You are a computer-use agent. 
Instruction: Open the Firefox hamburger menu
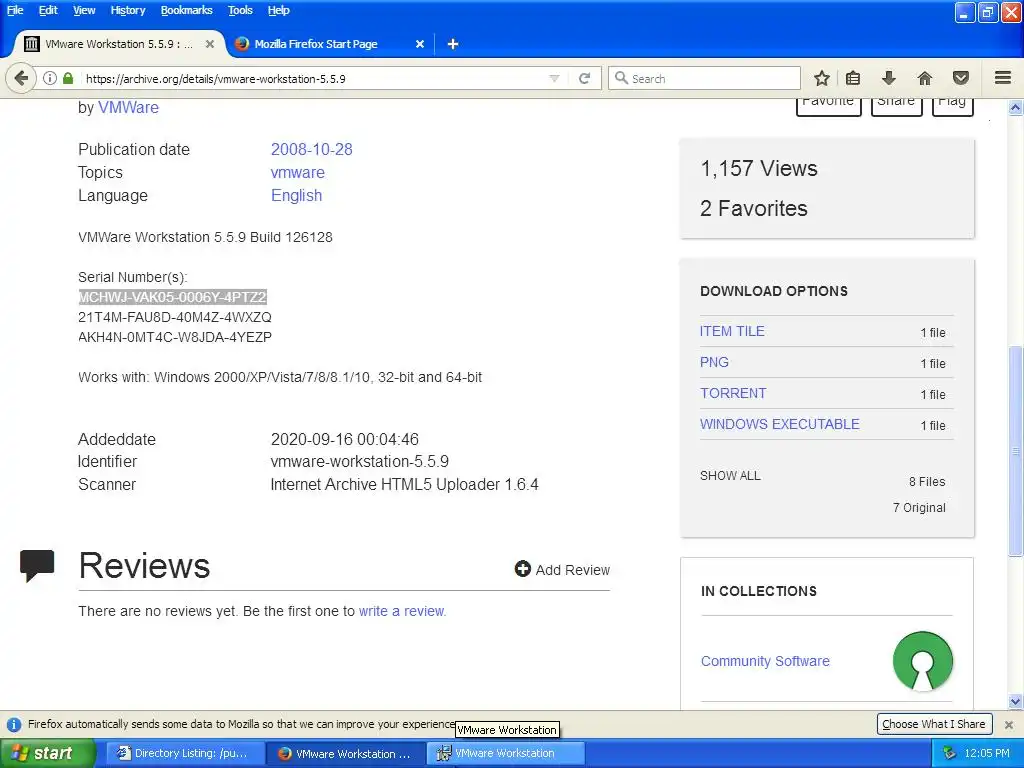pyautogui.click(x=1003, y=78)
